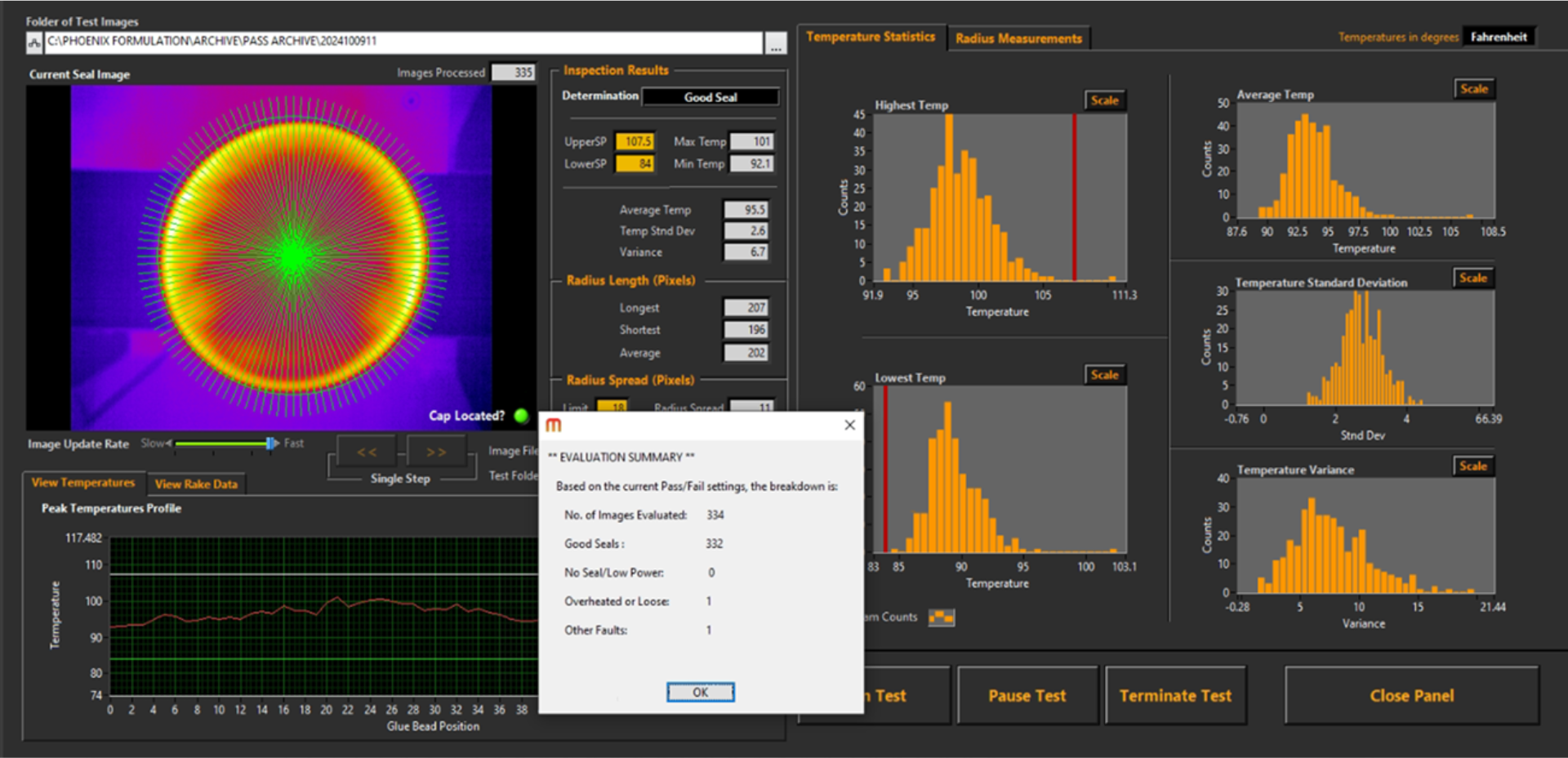Screen dimensions: 1568x758
Task: Toggle Scale on the Average Temp histogram
Action: (x=1473, y=89)
